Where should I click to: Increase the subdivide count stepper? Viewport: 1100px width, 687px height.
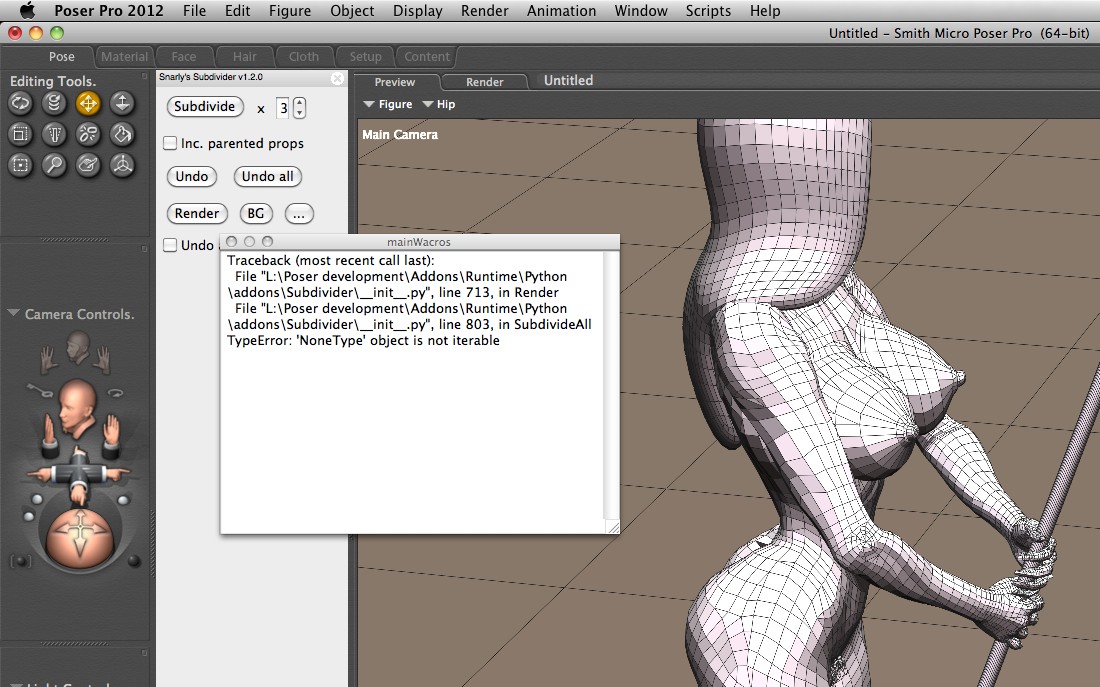coord(299,103)
